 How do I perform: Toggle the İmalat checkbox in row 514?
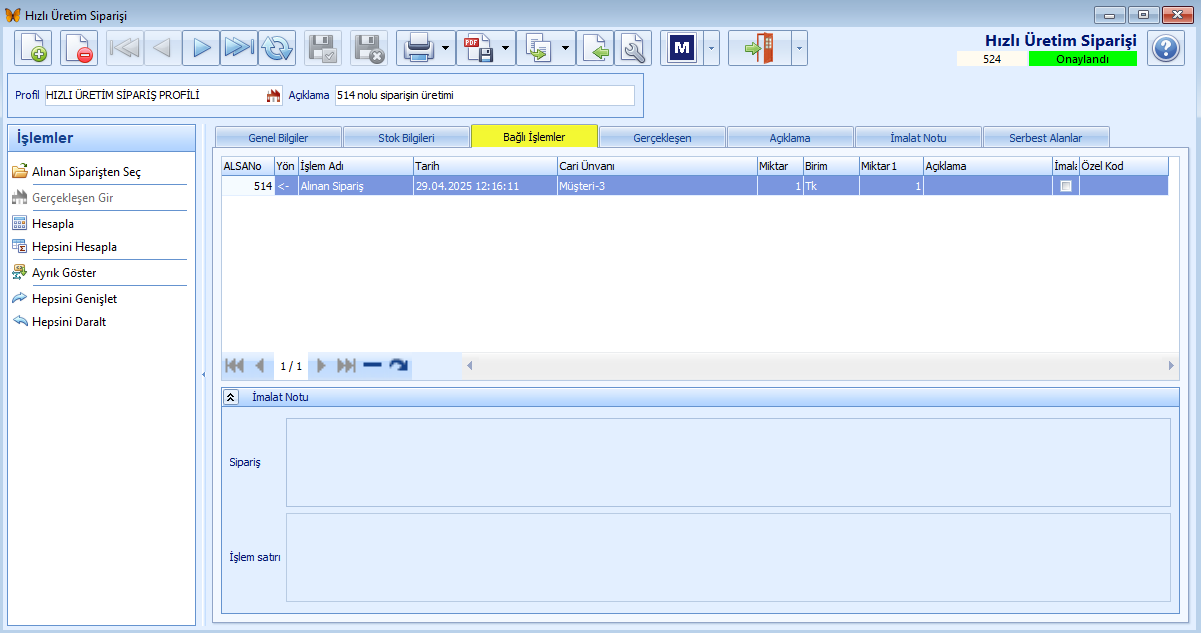1065,186
